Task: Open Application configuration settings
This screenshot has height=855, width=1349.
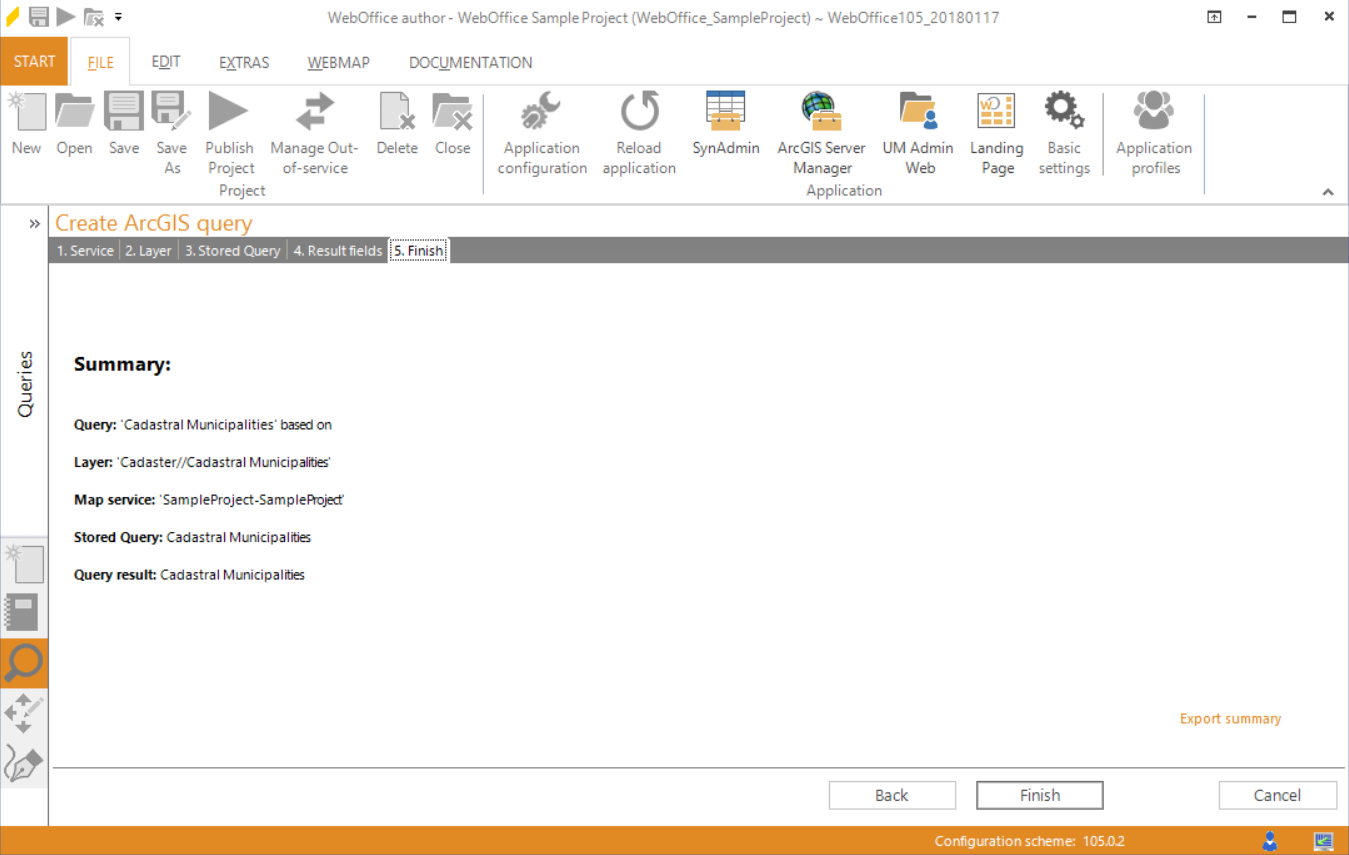Action: click(541, 130)
